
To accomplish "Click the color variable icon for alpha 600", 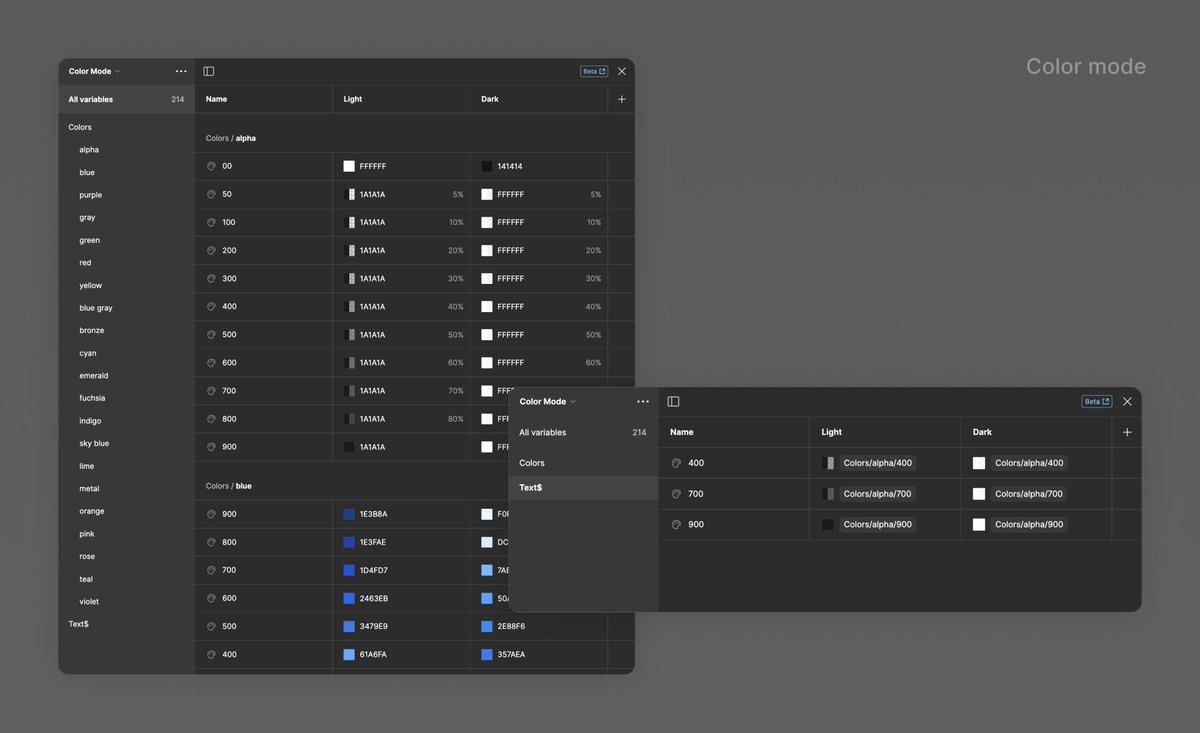I will [211, 362].
